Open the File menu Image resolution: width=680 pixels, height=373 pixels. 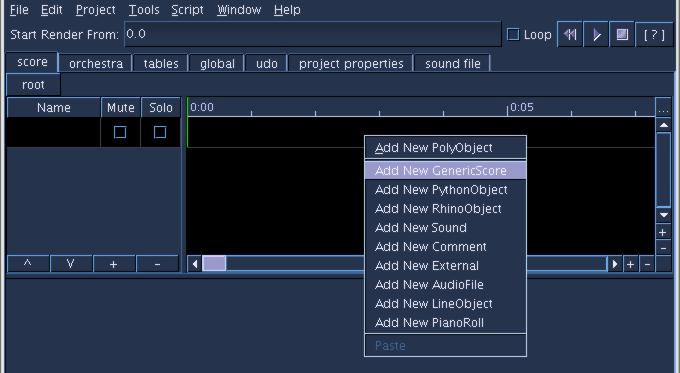[19, 10]
